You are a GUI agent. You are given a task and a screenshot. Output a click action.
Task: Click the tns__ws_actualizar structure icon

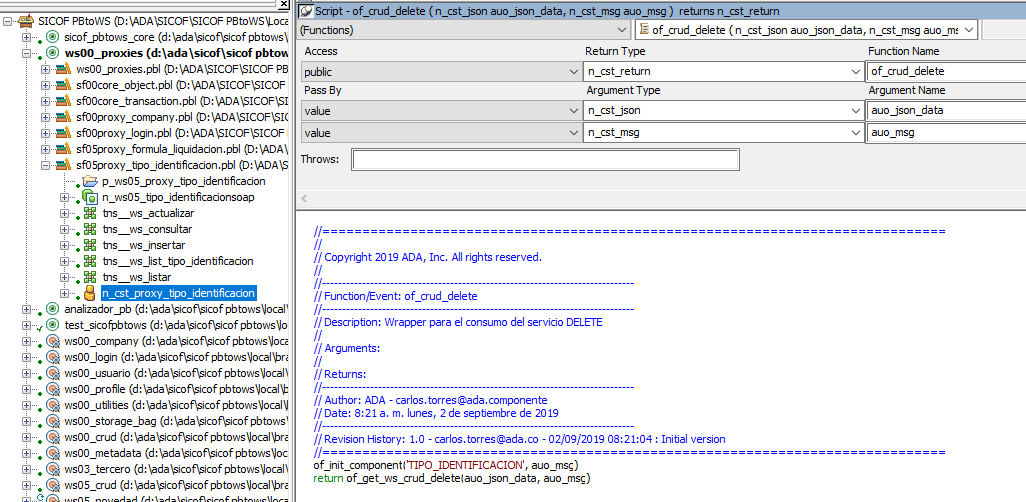coord(90,213)
